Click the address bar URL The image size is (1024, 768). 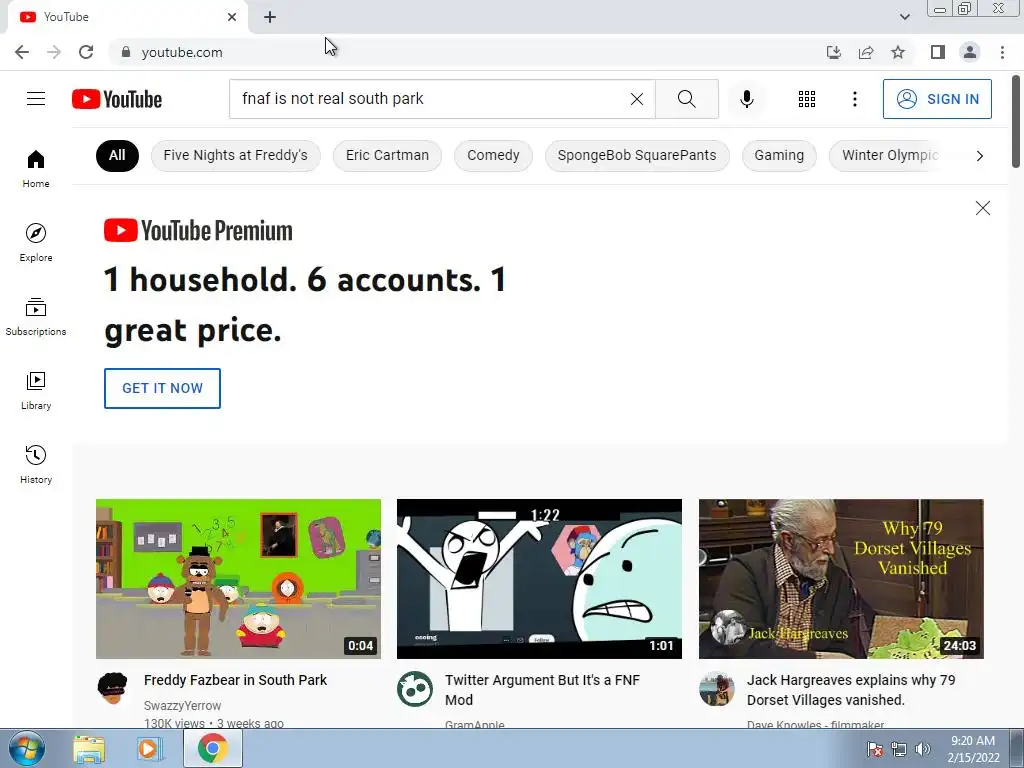tap(182, 52)
